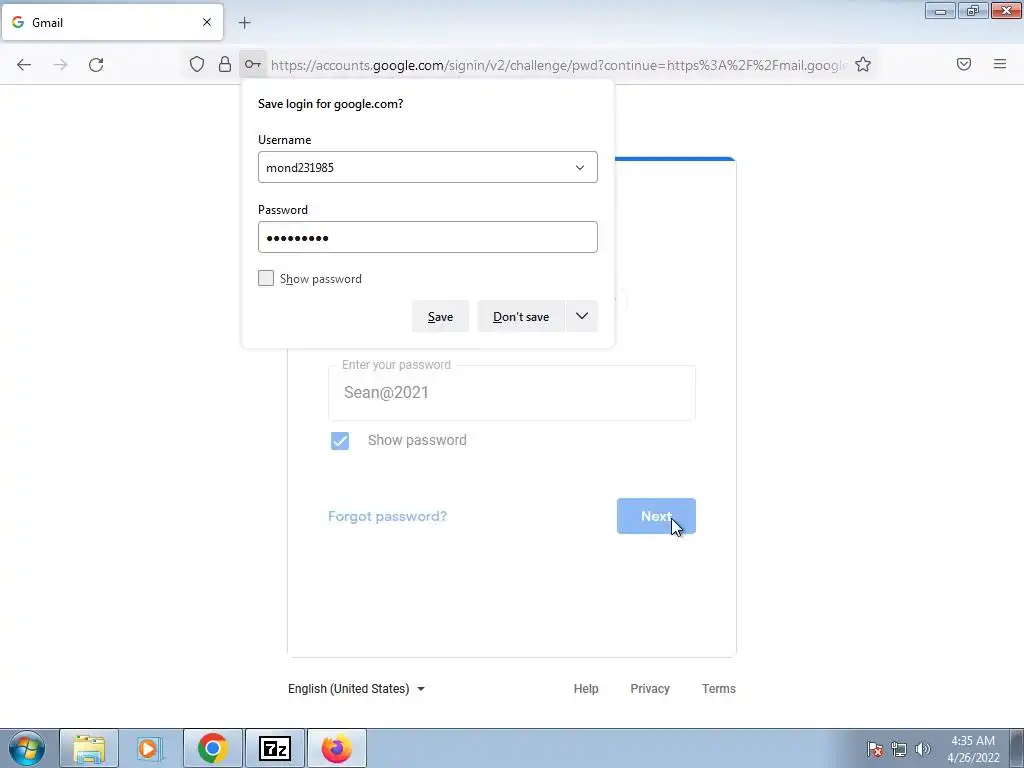Open the Action Center flag icon

(875, 749)
